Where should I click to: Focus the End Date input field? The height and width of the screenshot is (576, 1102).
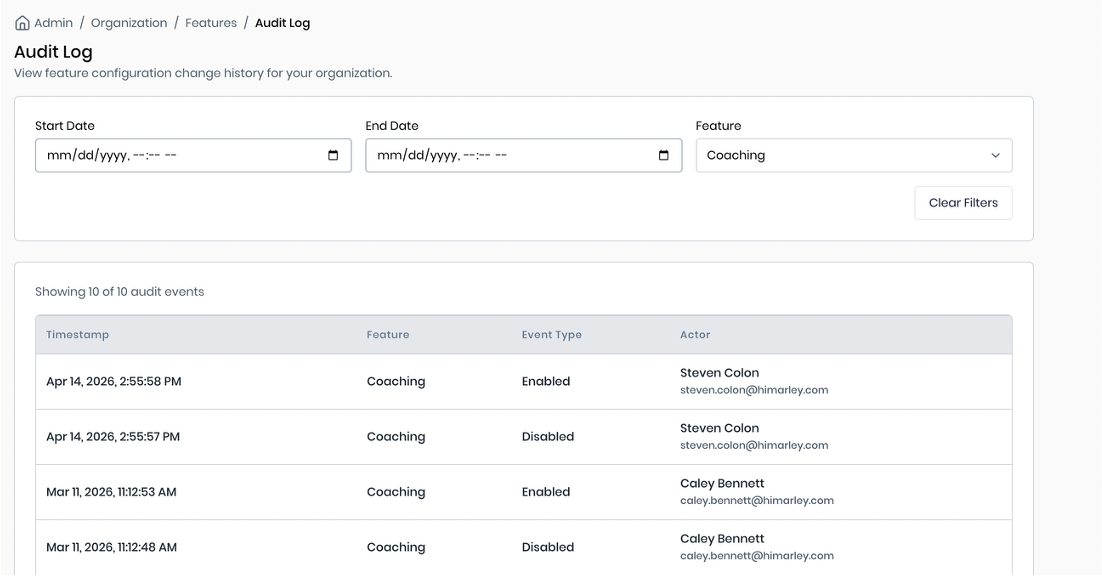click(x=510, y=156)
